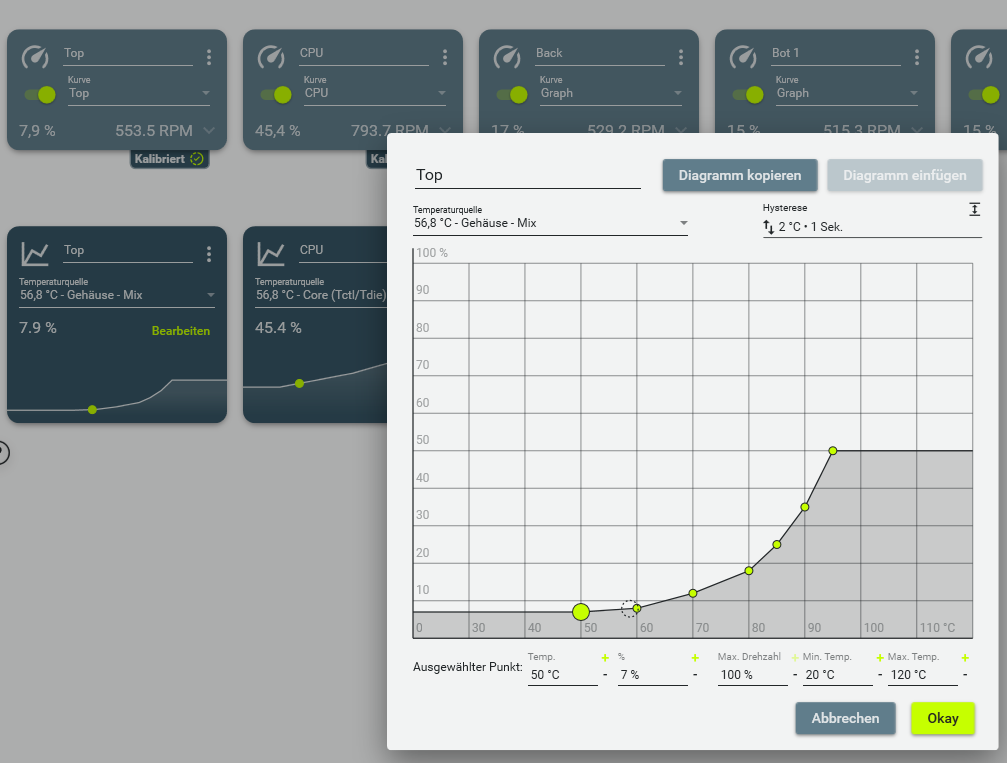Increase selected point Temp. with plus
This screenshot has width=1007, height=763.
605,658
